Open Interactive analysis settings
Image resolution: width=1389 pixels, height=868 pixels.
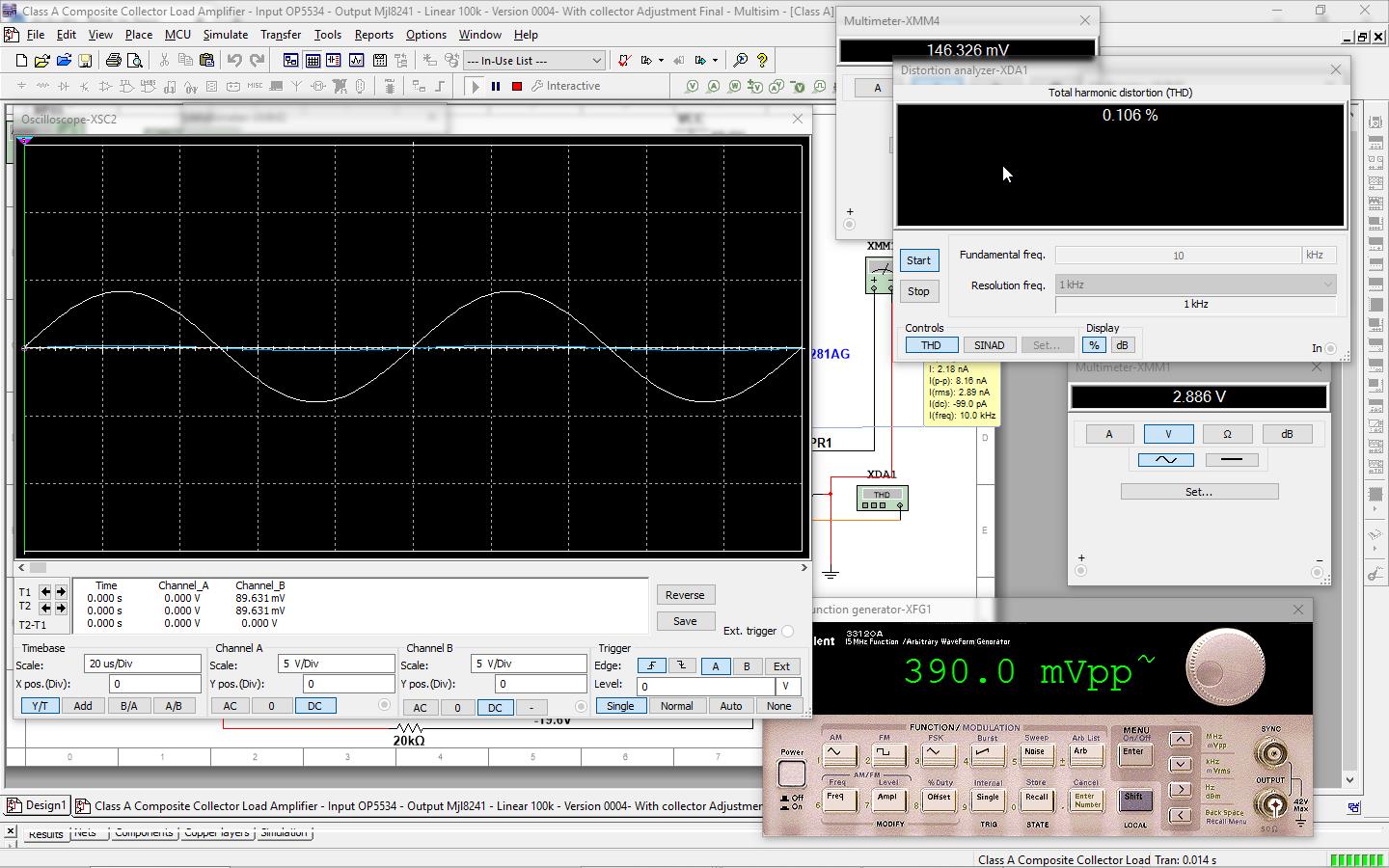pyautogui.click(x=565, y=86)
